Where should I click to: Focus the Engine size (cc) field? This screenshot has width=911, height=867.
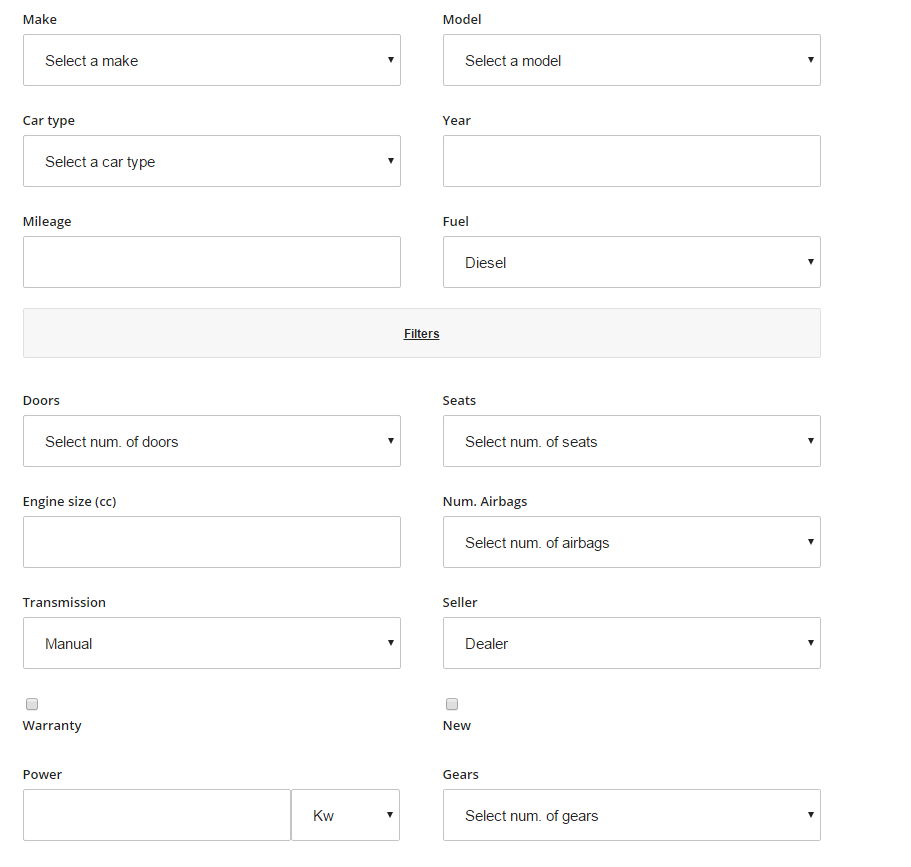tap(211, 542)
